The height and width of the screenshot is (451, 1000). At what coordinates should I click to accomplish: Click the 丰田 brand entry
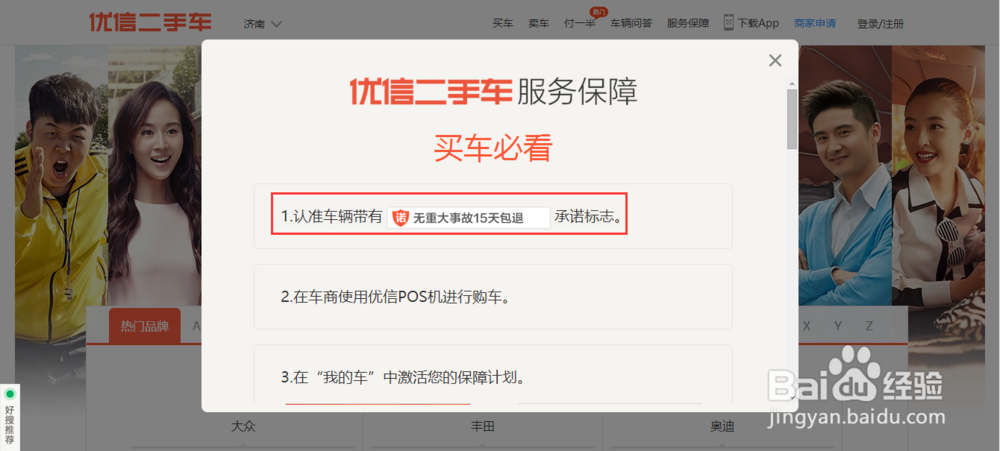[x=483, y=426]
